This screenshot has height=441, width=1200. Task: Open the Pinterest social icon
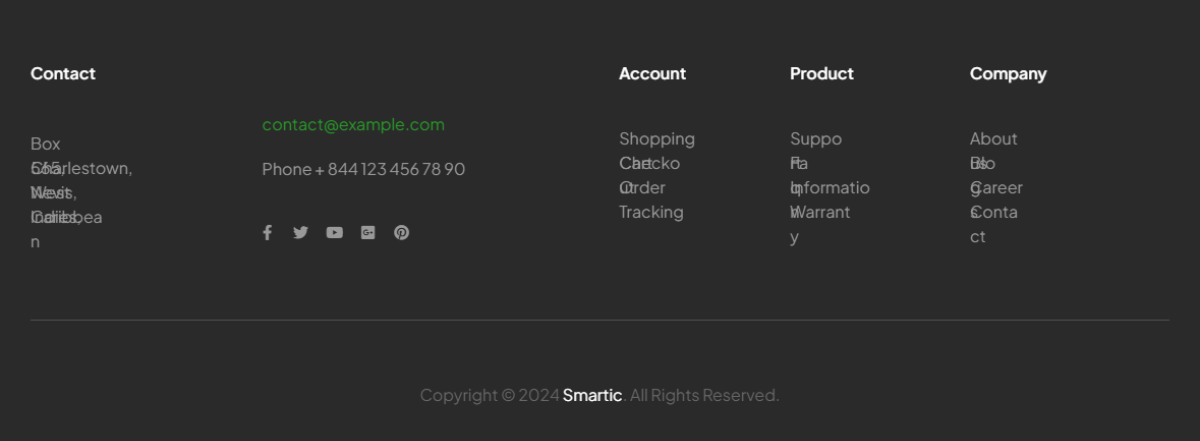tap(401, 232)
